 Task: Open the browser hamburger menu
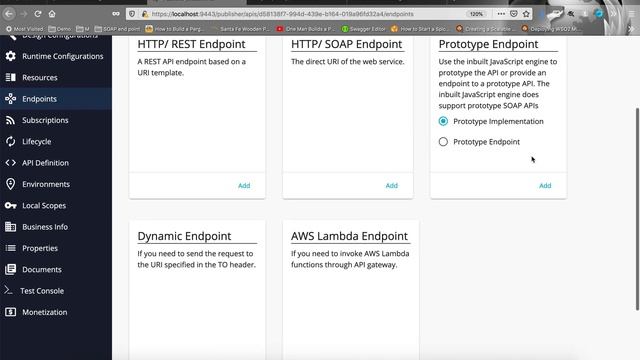coord(632,14)
